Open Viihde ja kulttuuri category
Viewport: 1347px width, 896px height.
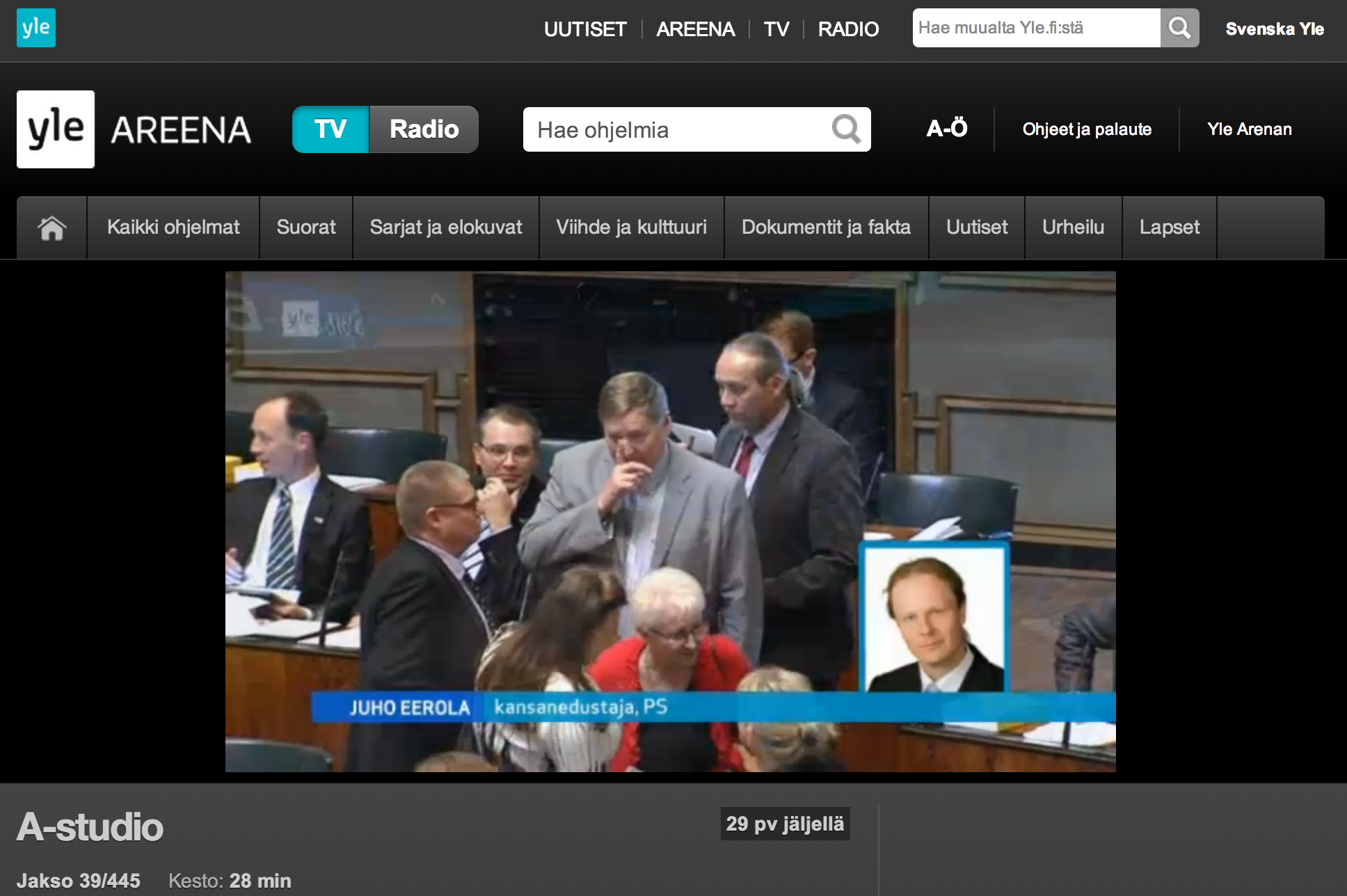[x=632, y=227]
